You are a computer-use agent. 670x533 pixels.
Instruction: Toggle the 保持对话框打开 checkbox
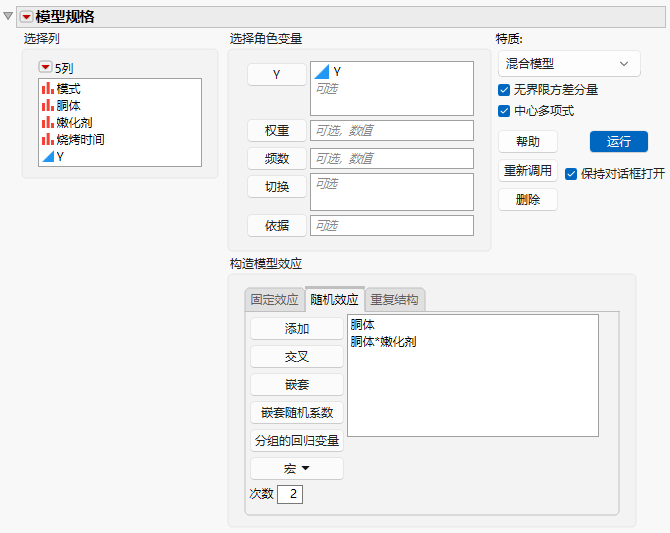pyautogui.click(x=571, y=174)
